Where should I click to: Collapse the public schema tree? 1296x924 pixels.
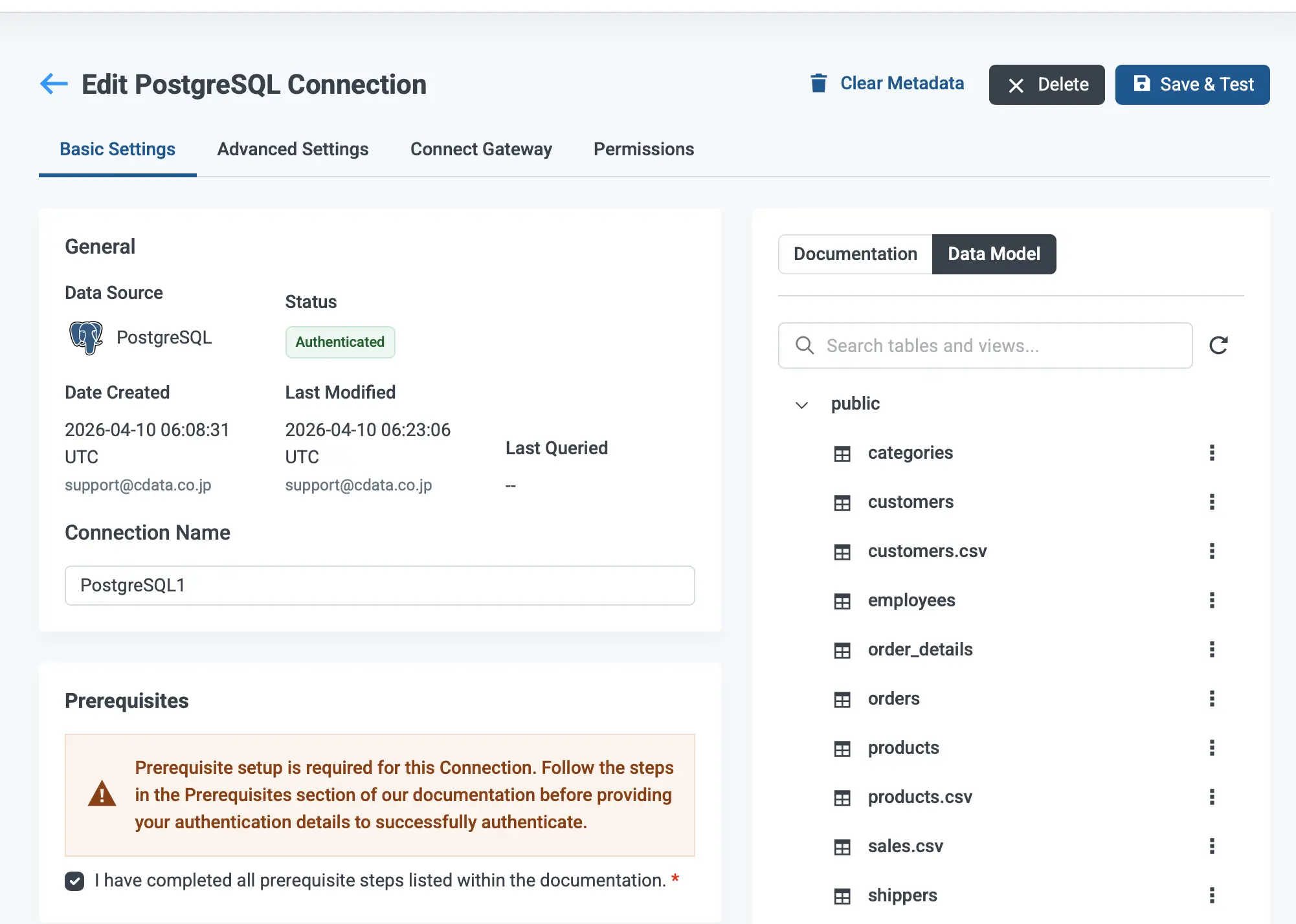(801, 404)
